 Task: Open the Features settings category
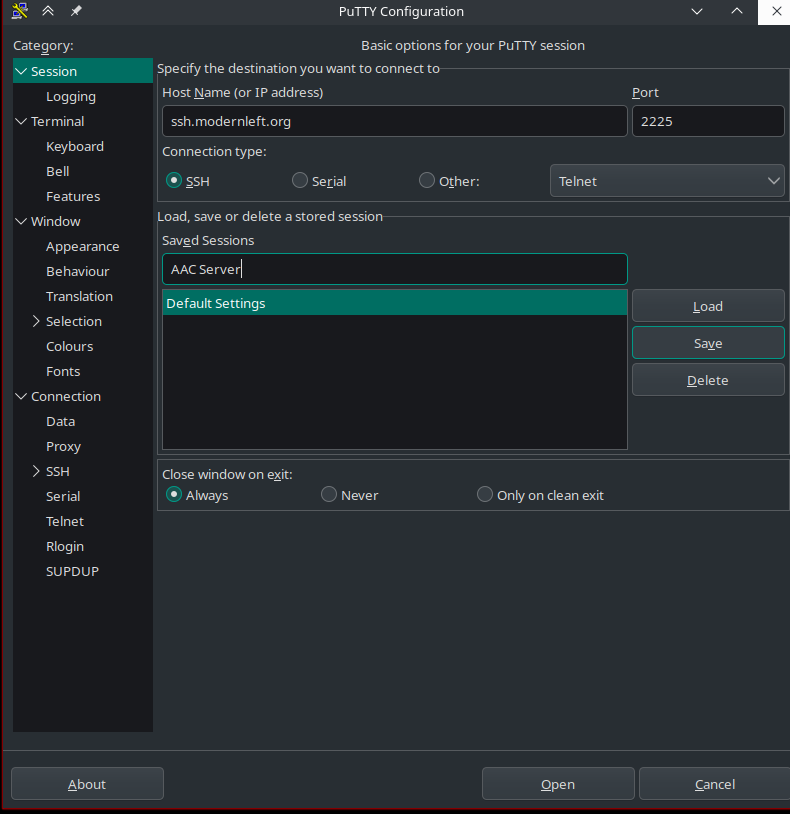73,196
